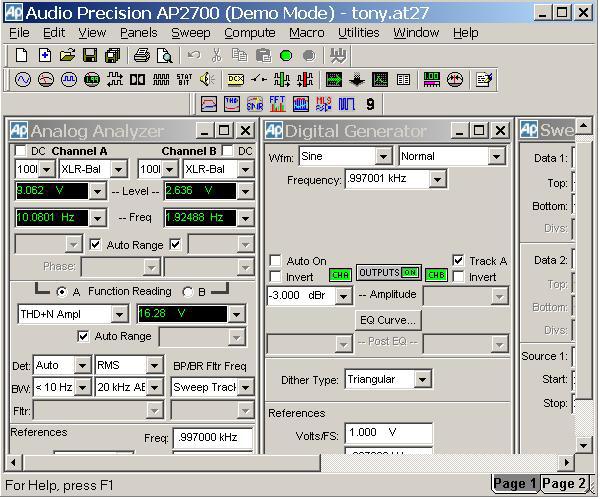Click the STAT BIT status bits icon
This screenshot has width=600, height=499.
pos(185,80)
